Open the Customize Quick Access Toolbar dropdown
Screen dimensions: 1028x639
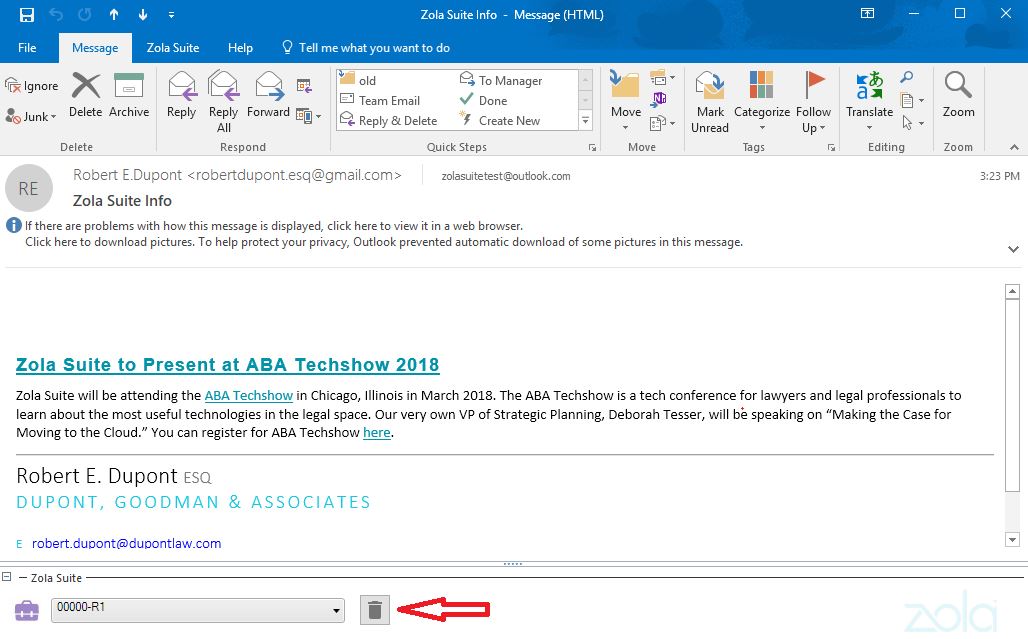pyautogui.click(x=171, y=14)
